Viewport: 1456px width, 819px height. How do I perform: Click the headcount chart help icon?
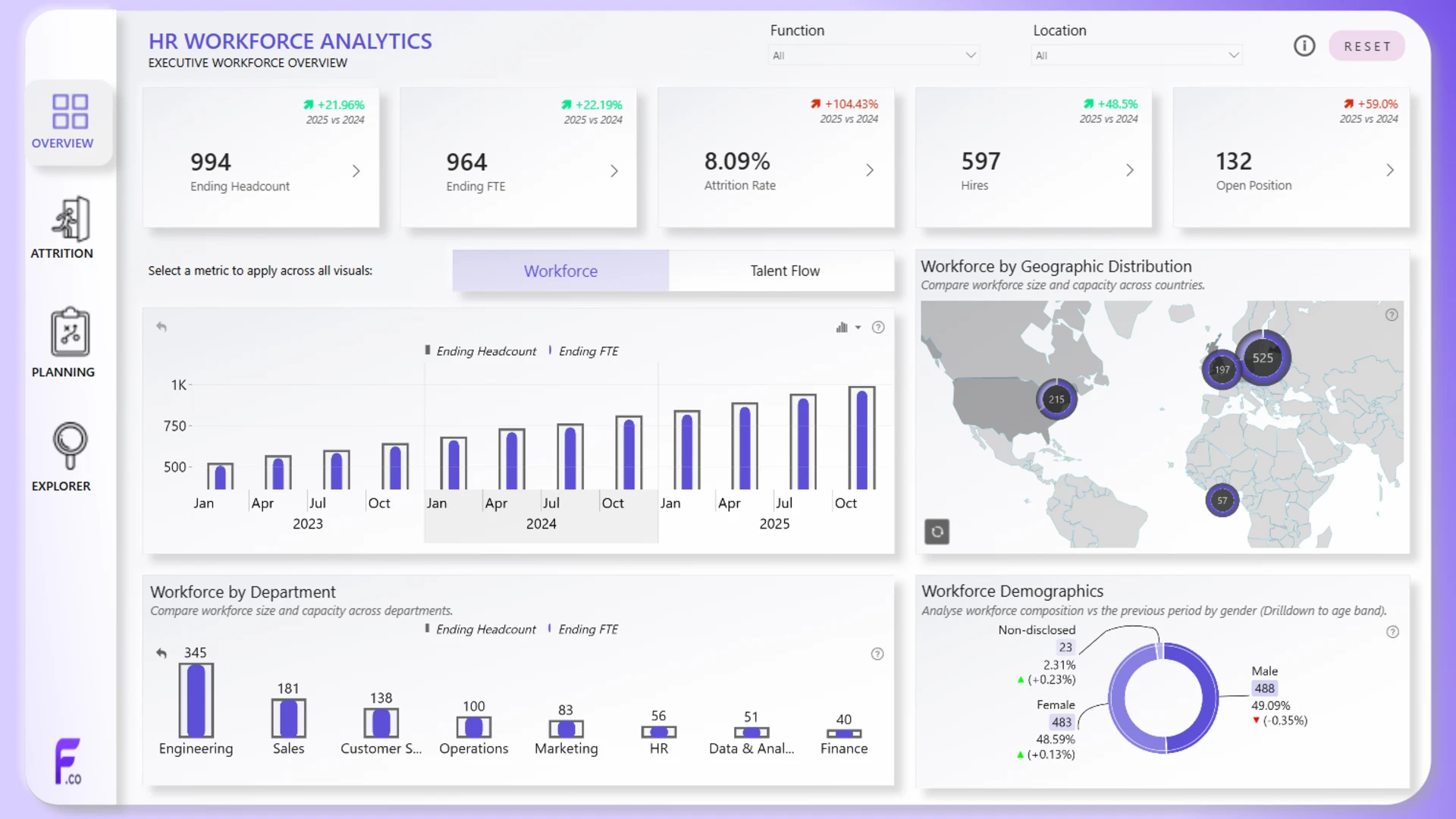(x=878, y=328)
